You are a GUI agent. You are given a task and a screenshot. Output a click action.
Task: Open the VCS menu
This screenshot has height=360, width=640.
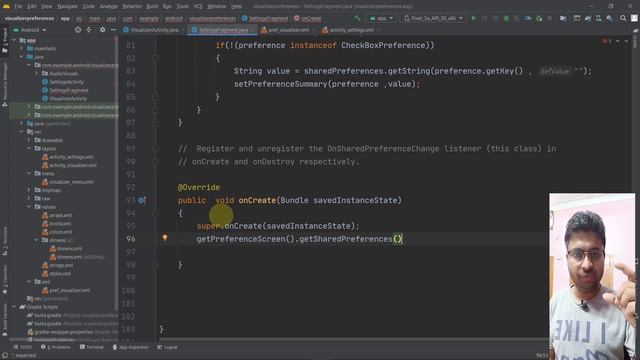(x=198, y=6)
